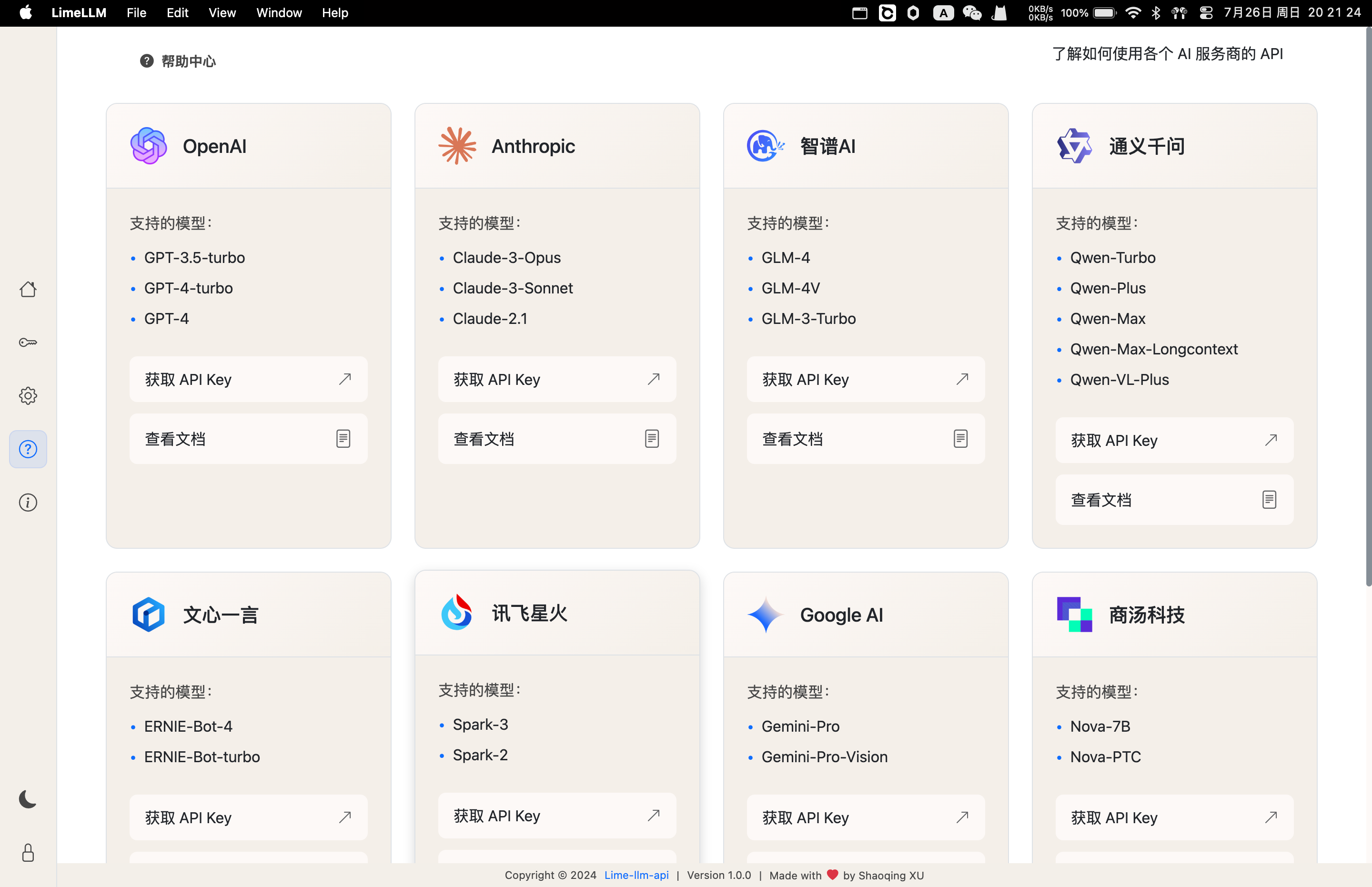Click the 商汤科技 logo icon

pyautogui.click(x=1074, y=615)
